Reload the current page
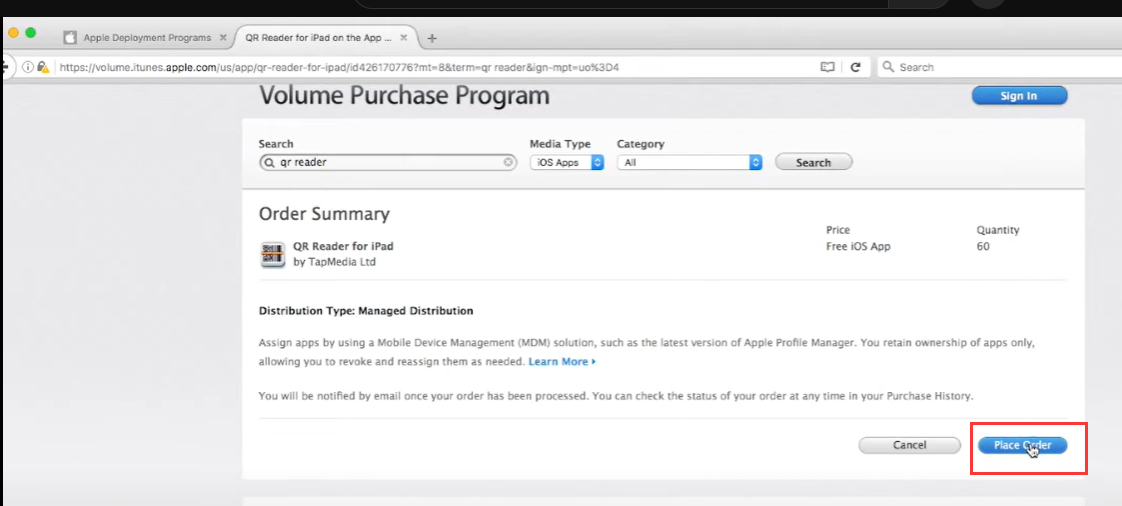 click(x=854, y=67)
